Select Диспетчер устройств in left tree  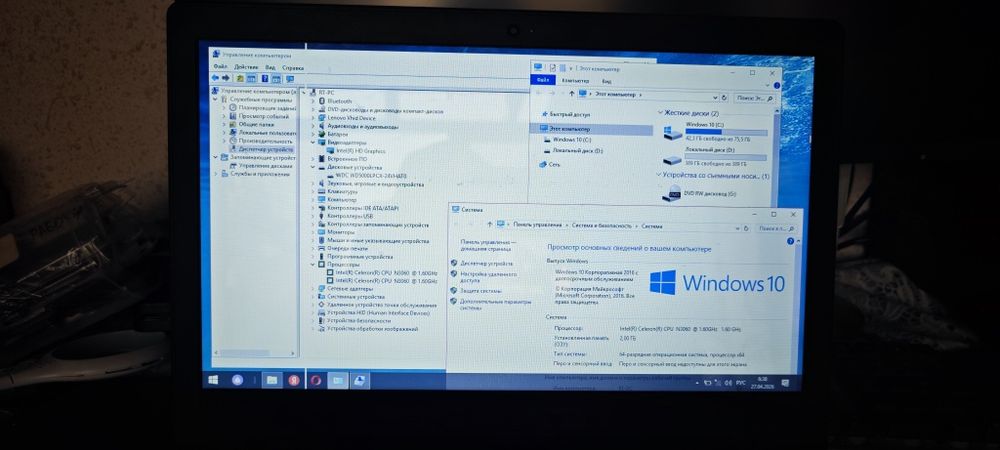click(265, 149)
